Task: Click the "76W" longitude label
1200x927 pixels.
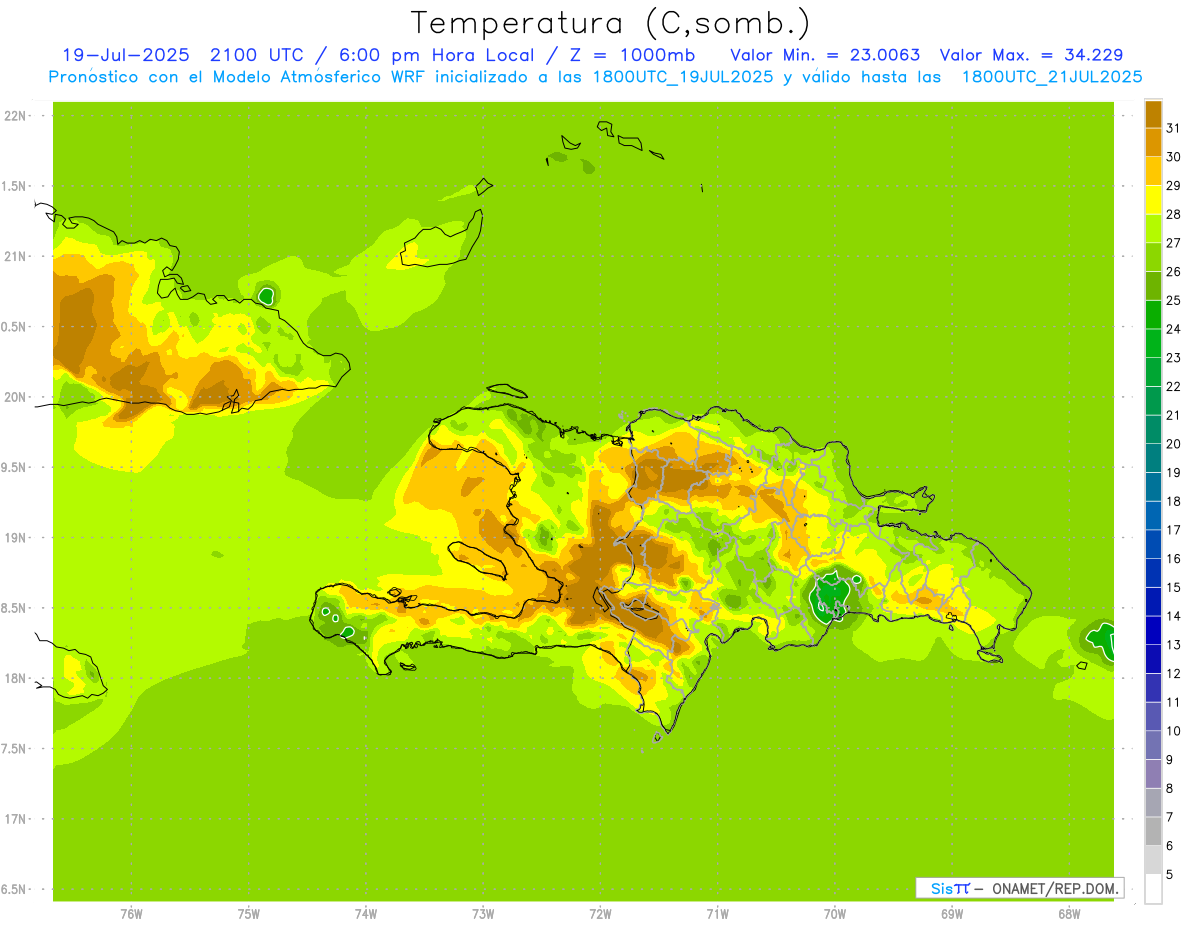Action: (x=131, y=914)
